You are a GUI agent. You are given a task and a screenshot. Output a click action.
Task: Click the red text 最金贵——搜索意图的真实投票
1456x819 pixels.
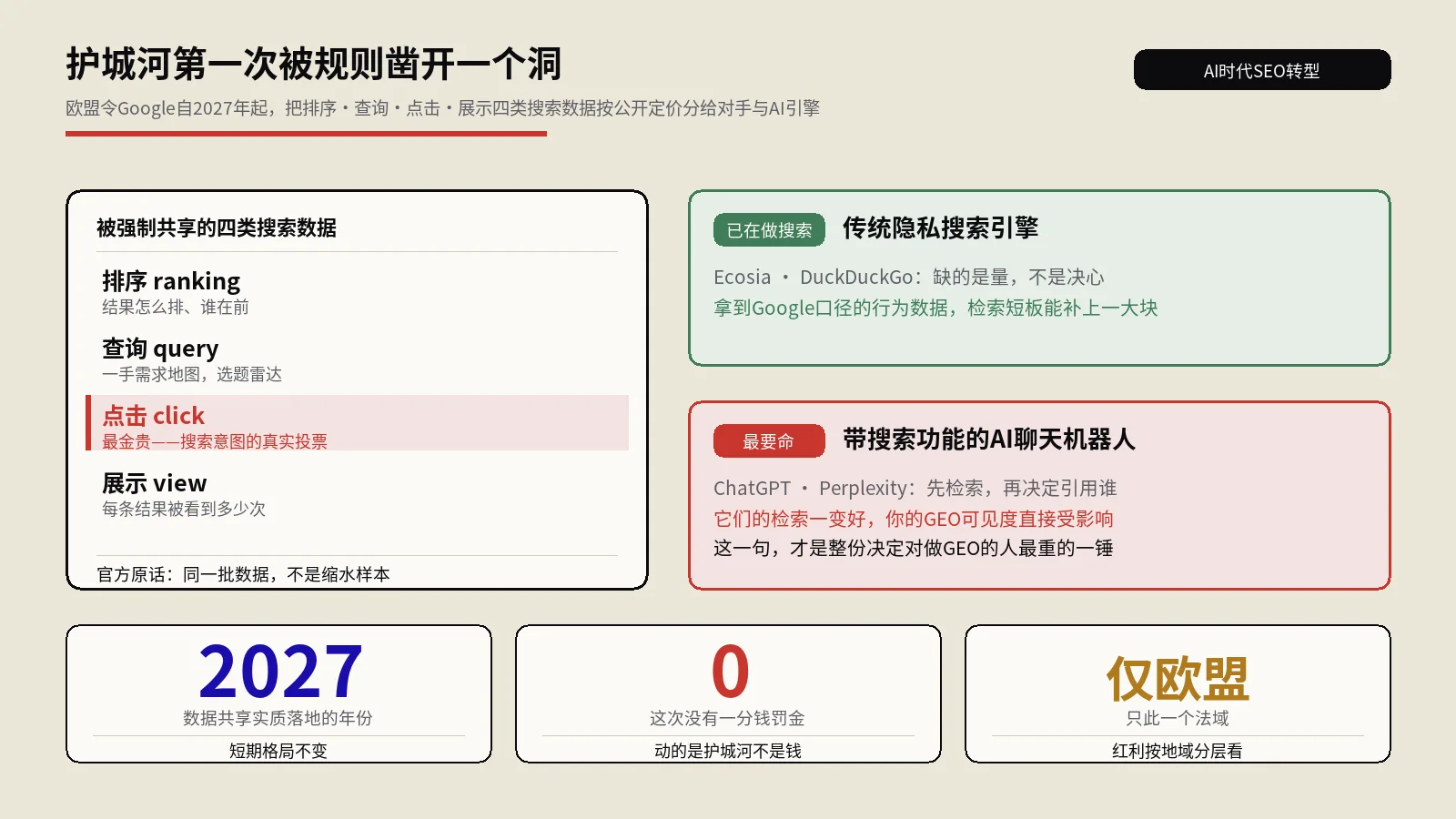click(x=215, y=441)
